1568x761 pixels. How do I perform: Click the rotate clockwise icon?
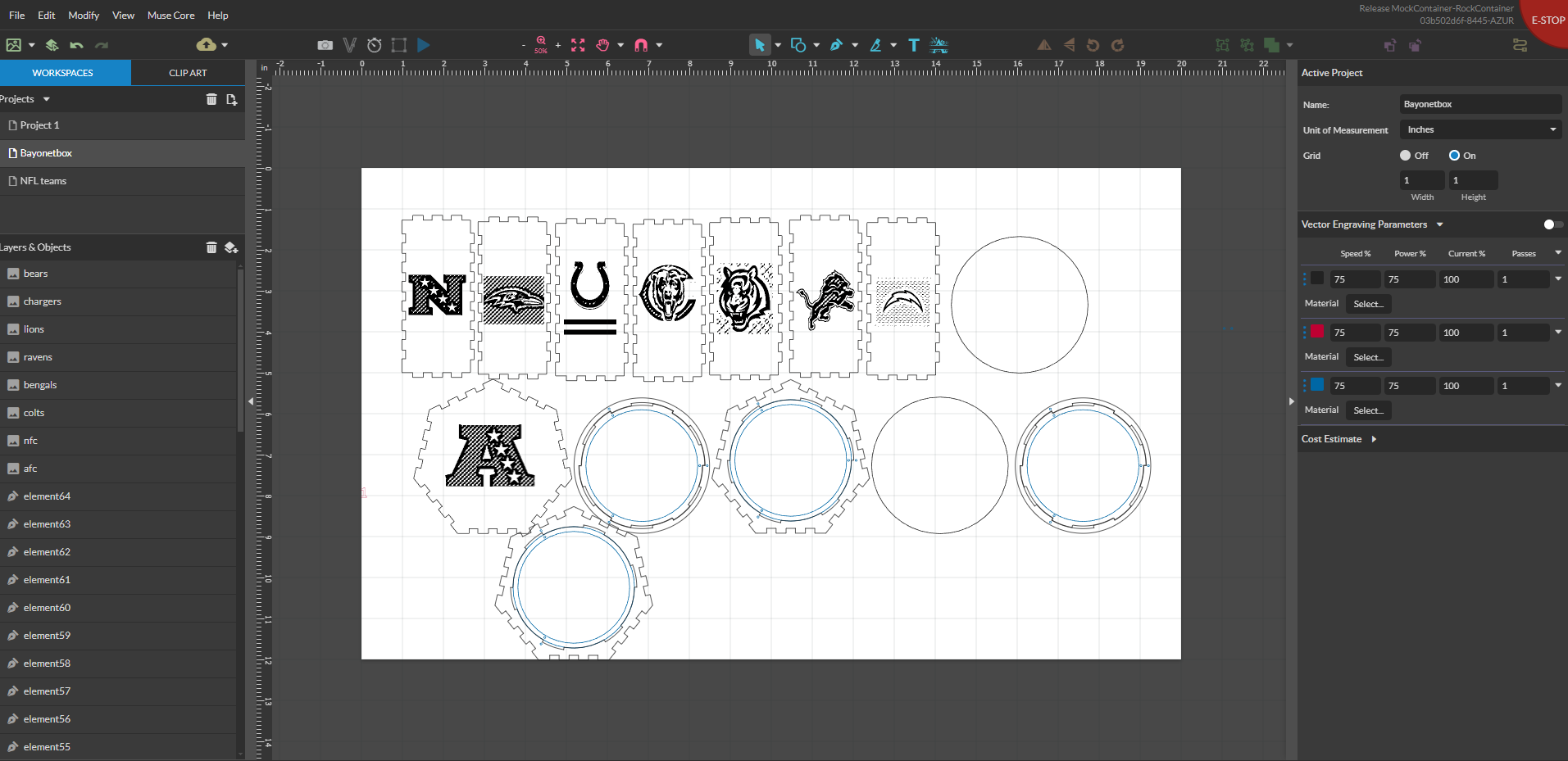pos(1117,45)
